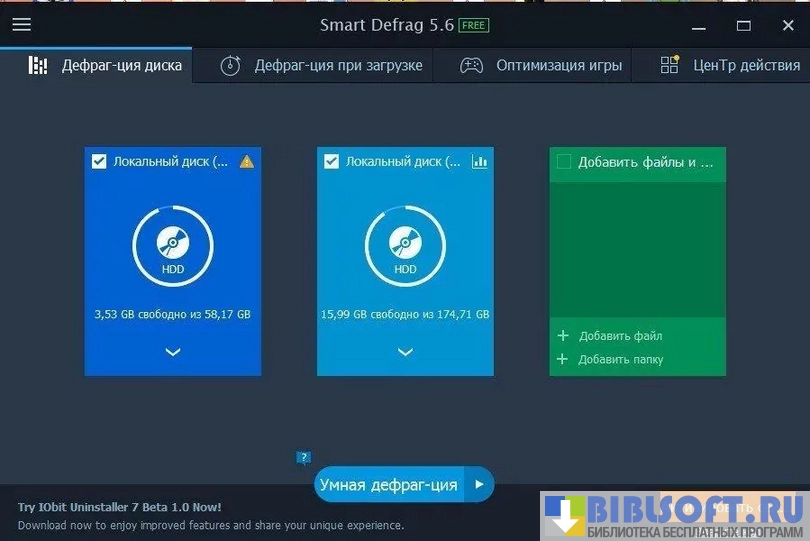Viewport: 810px width, 541px height.
Task: Click the chart icon on second disk
Action: [x=479, y=161]
